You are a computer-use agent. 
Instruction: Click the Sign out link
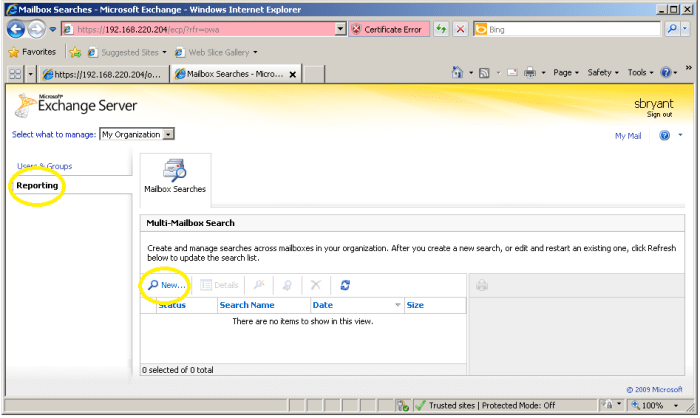tap(659, 114)
